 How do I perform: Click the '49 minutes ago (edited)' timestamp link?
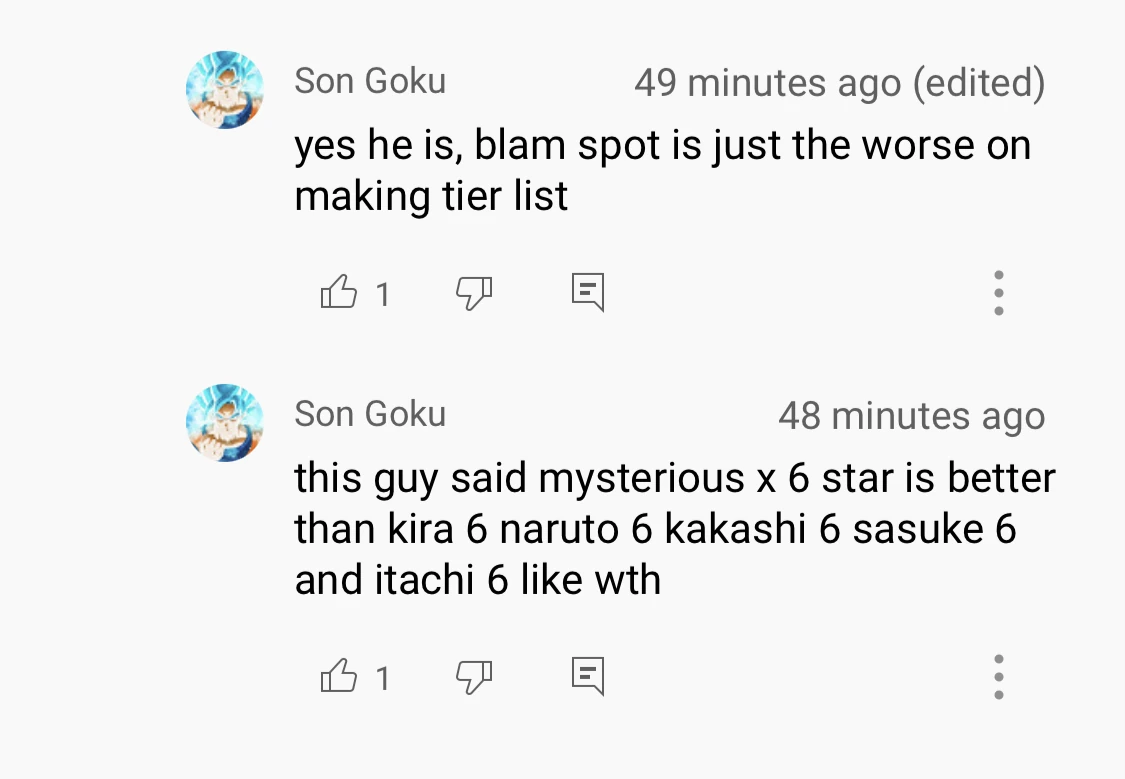(x=839, y=82)
